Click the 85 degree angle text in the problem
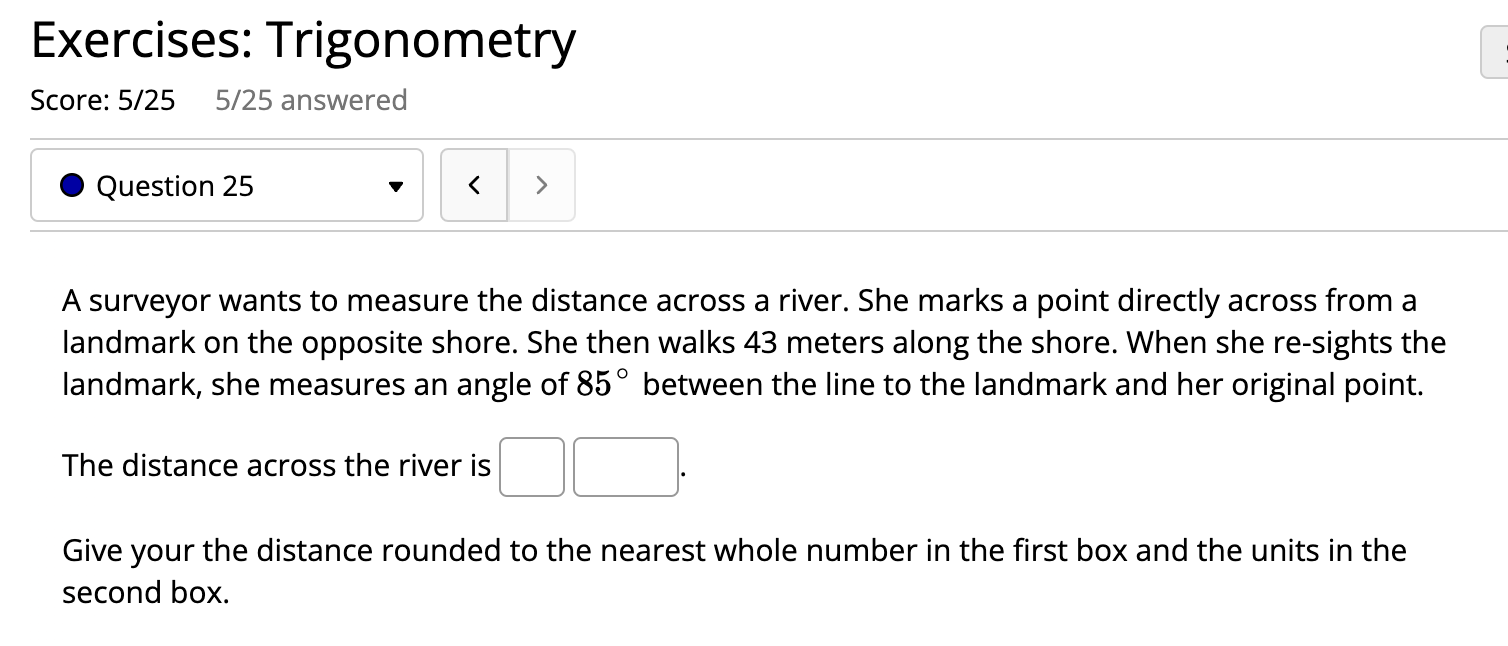This screenshot has height=646, width=1508. [600, 383]
